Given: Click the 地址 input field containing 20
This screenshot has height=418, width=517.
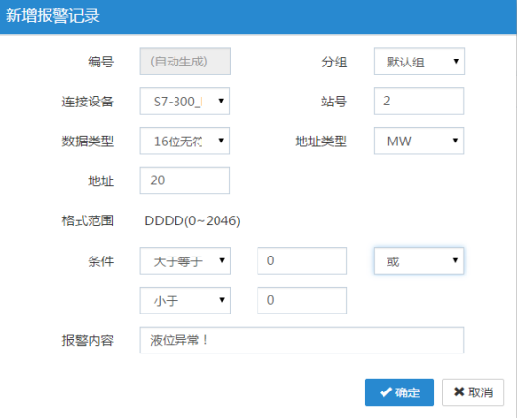Looking at the screenshot, I should coord(185,180).
